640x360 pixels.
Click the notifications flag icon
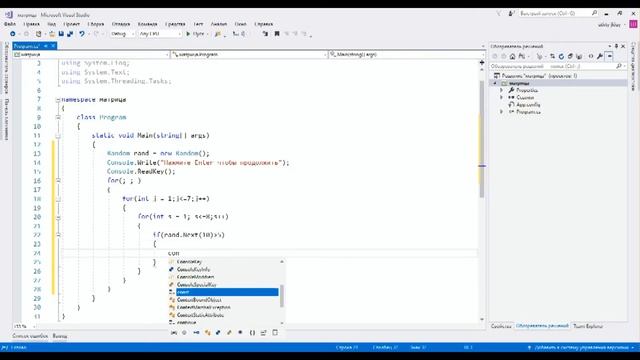tap(499, 13)
